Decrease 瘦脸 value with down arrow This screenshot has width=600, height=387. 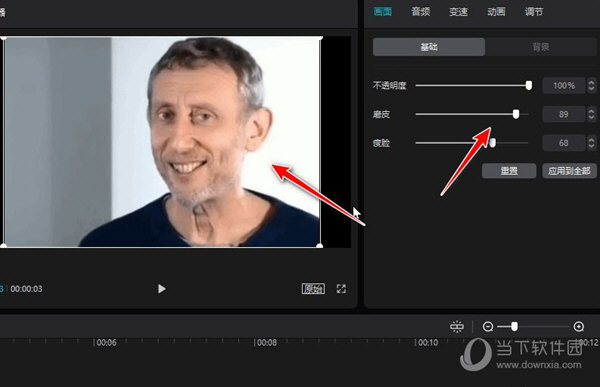(x=592, y=147)
